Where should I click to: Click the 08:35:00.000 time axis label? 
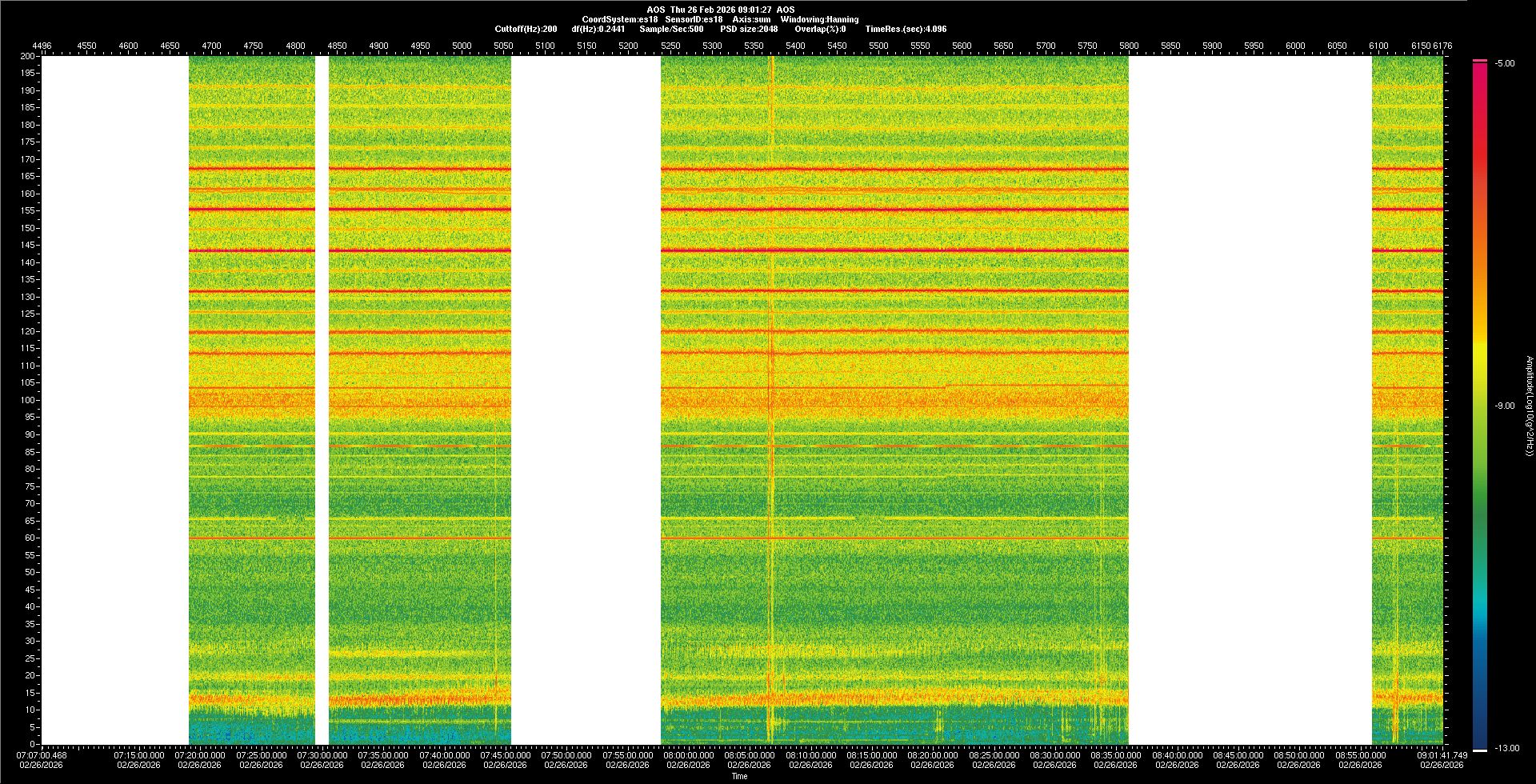(x=1115, y=755)
